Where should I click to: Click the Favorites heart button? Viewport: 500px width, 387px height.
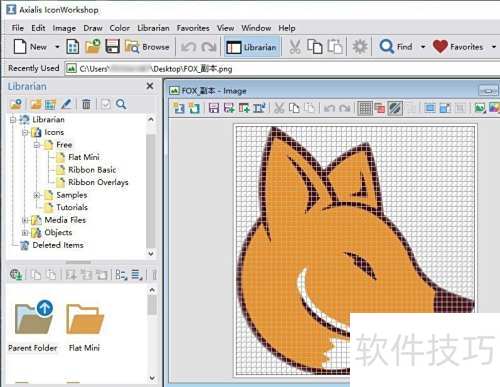click(458, 47)
